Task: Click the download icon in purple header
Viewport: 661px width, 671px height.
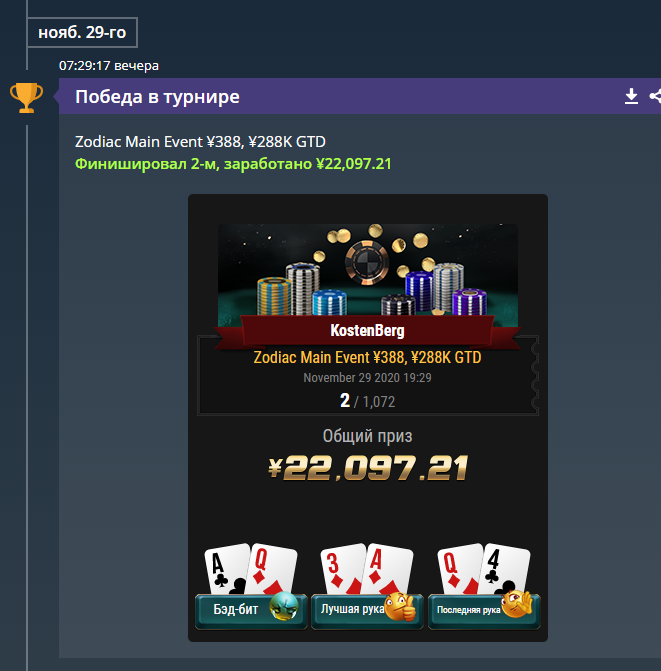Action: [x=631, y=96]
